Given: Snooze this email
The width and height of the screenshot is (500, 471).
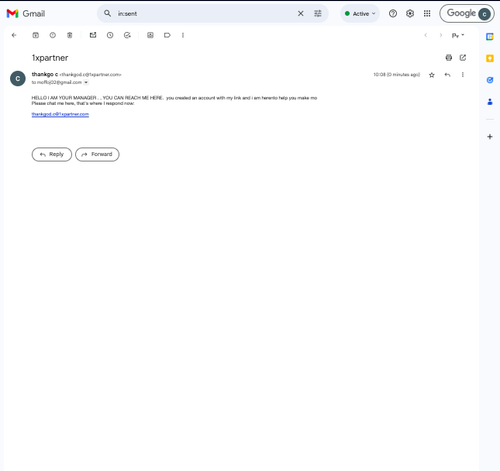Looking at the screenshot, I should (110, 35).
